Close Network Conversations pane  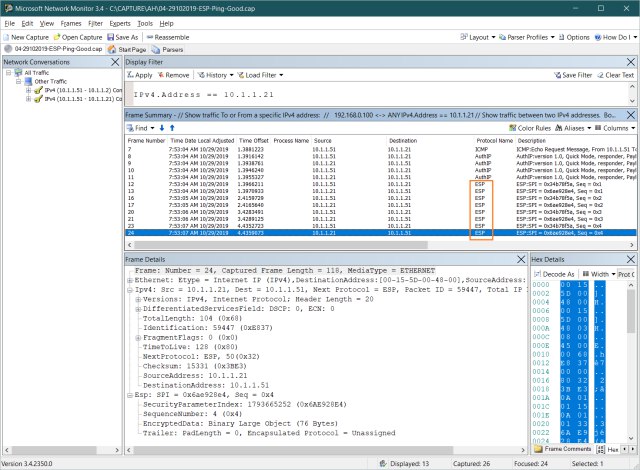click(116, 62)
